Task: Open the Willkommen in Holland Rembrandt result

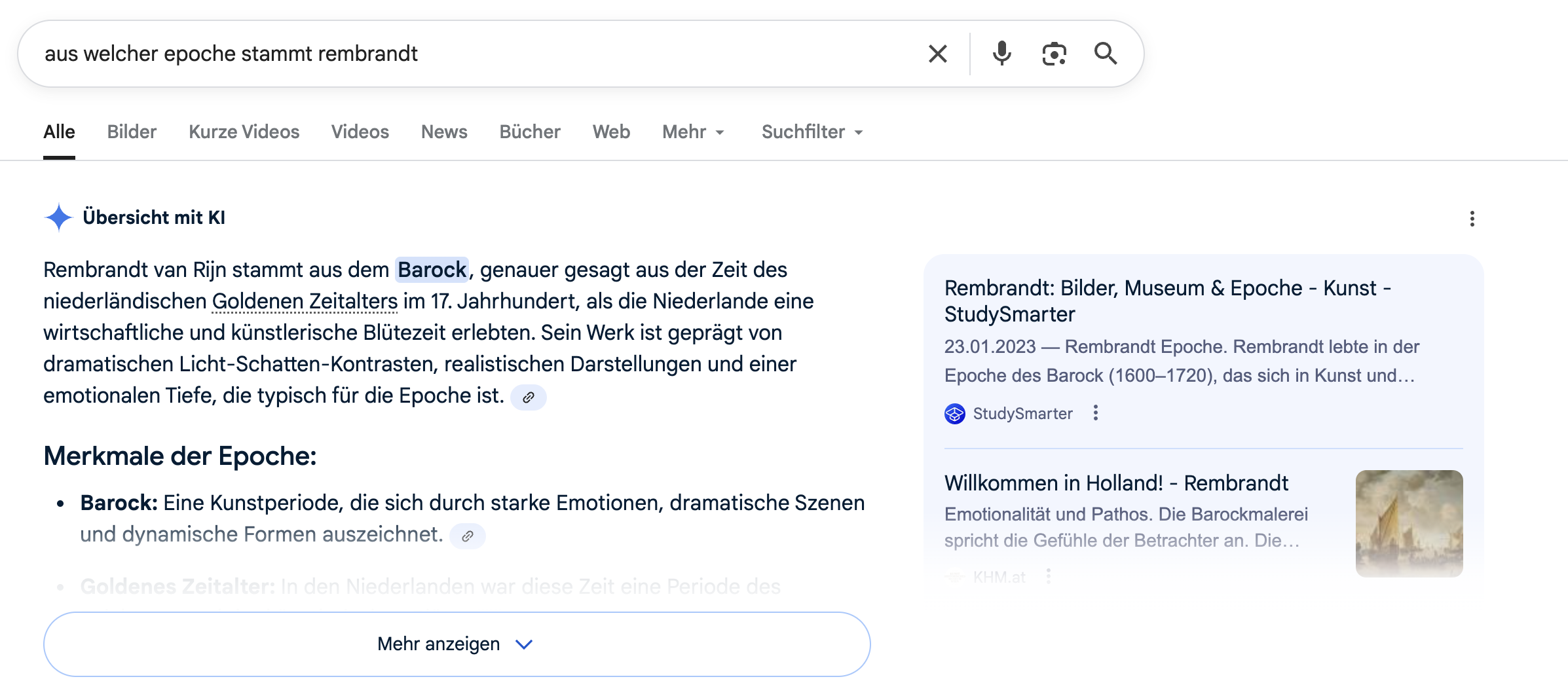Action: (x=1115, y=483)
